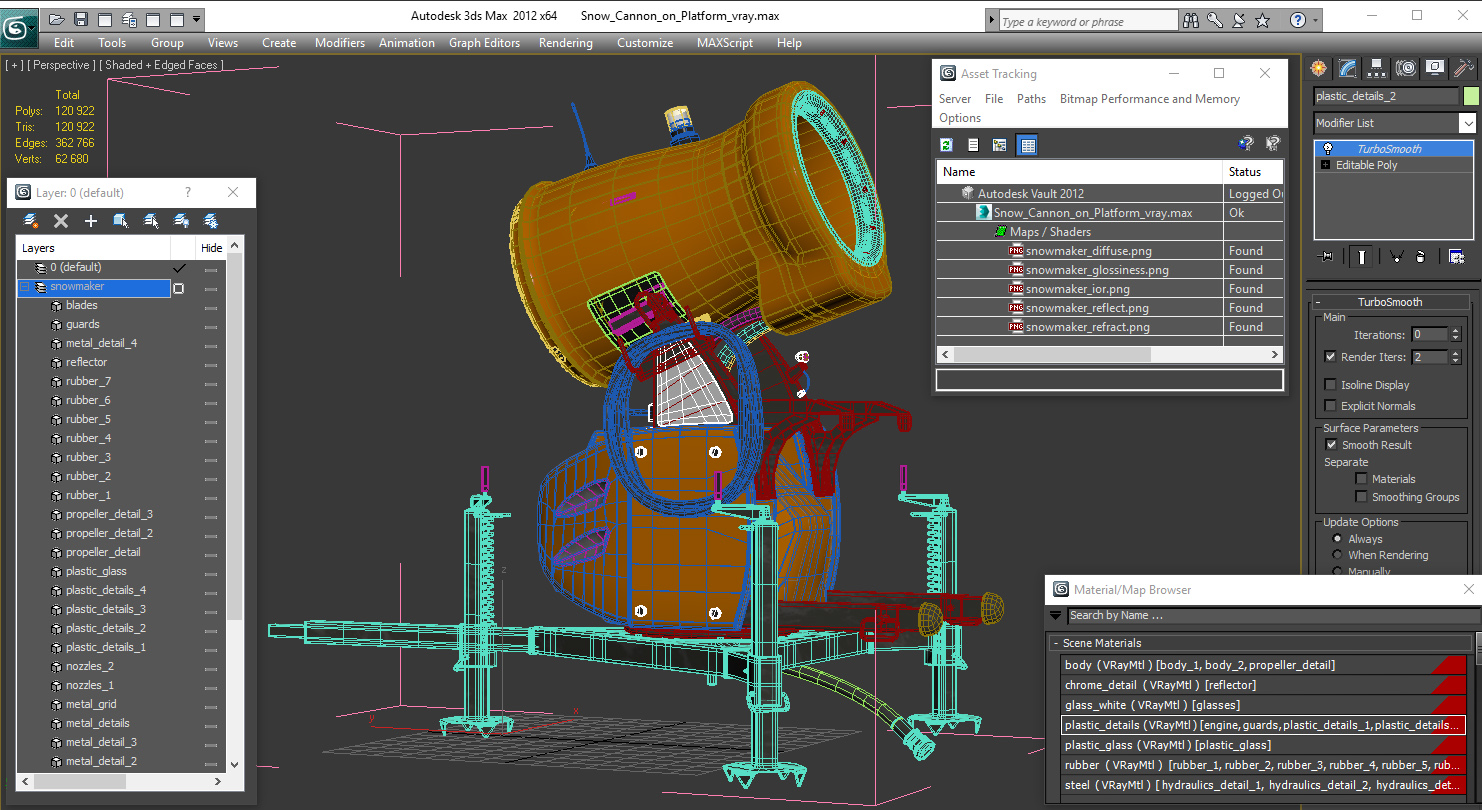The height and width of the screenshot is (810, 1482).
Task: Open Help icon dropdown arrow in title bar
Action: (x=1314, y=20)
